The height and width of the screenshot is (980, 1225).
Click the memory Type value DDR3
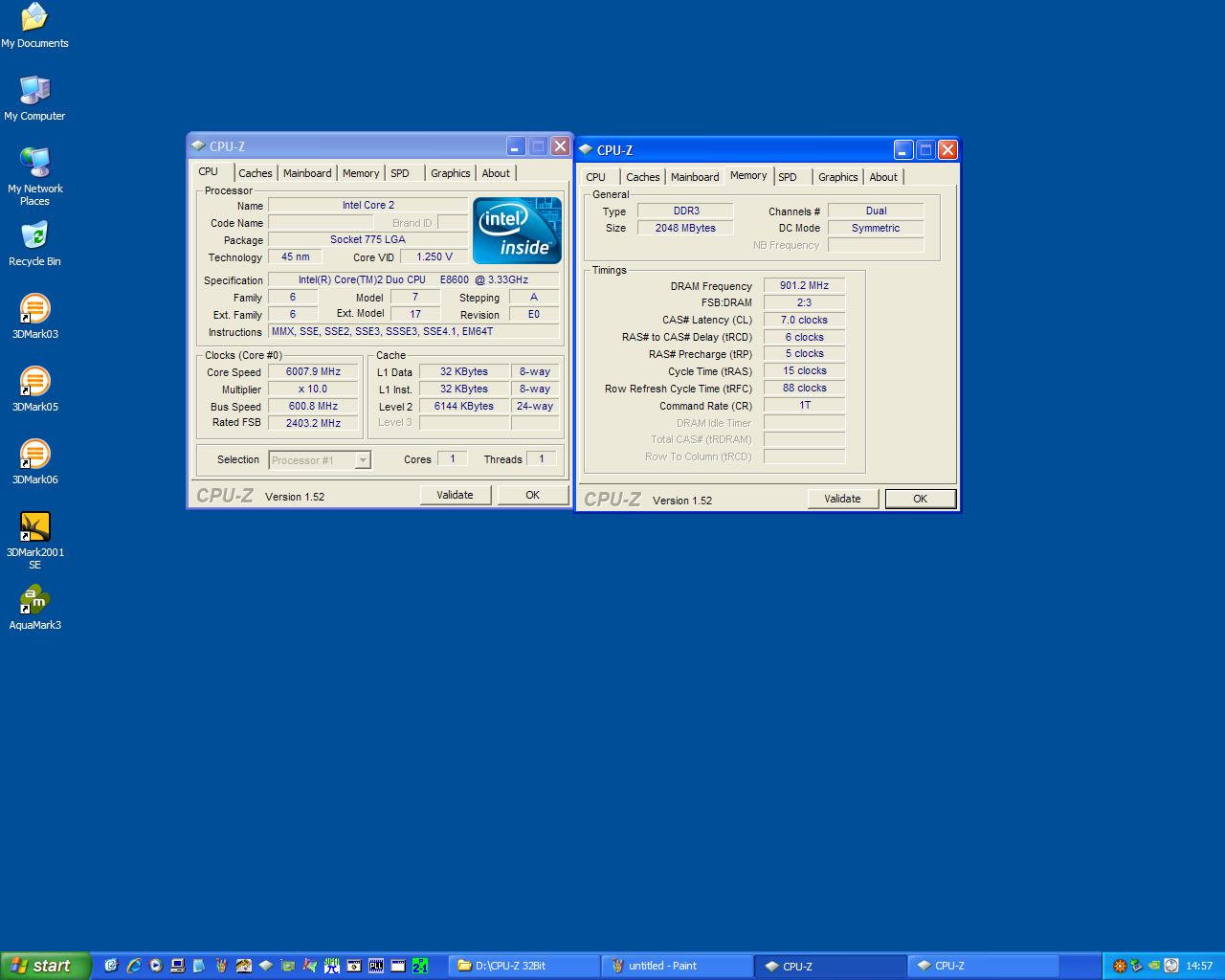point(685,211)
